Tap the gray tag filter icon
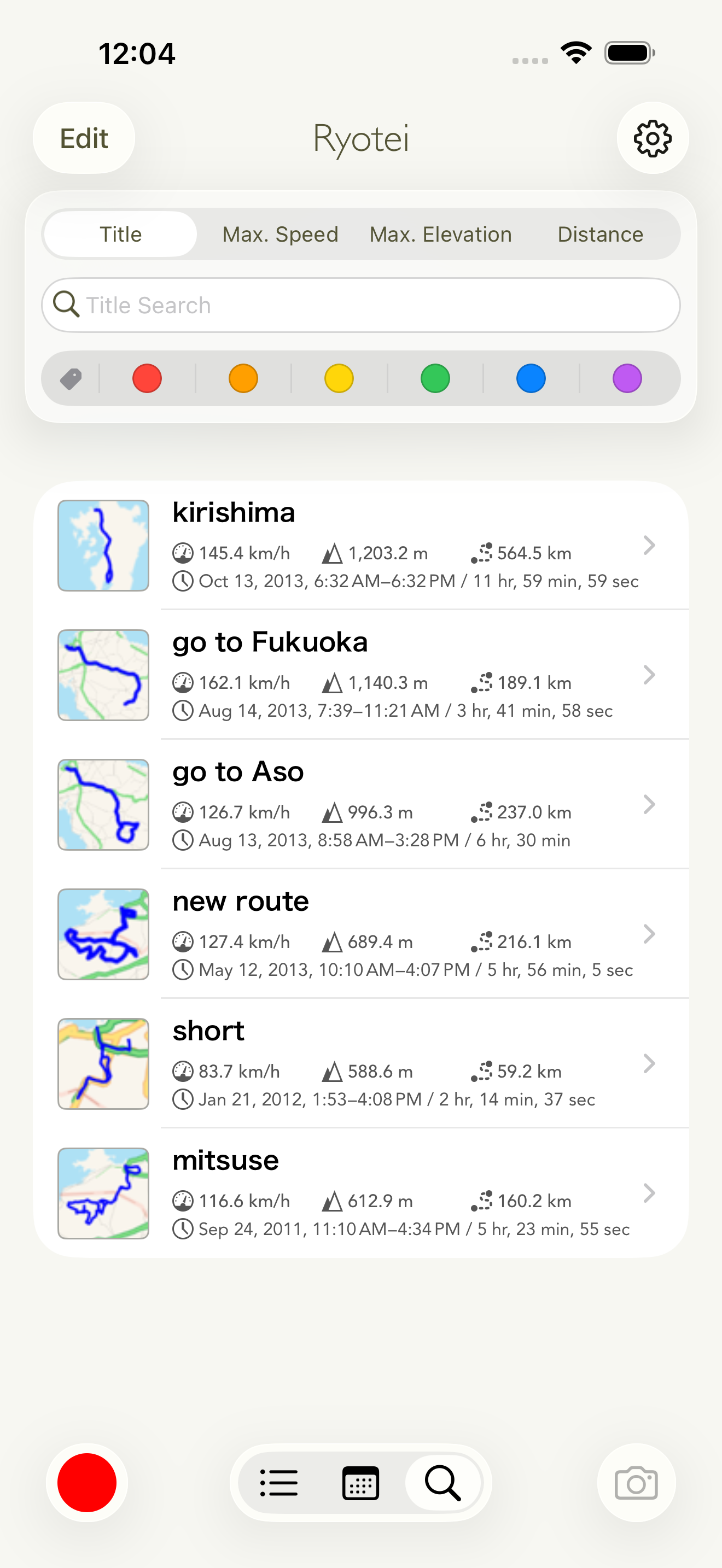Viewport: 722px width, 1568px height. click(71, 379)
